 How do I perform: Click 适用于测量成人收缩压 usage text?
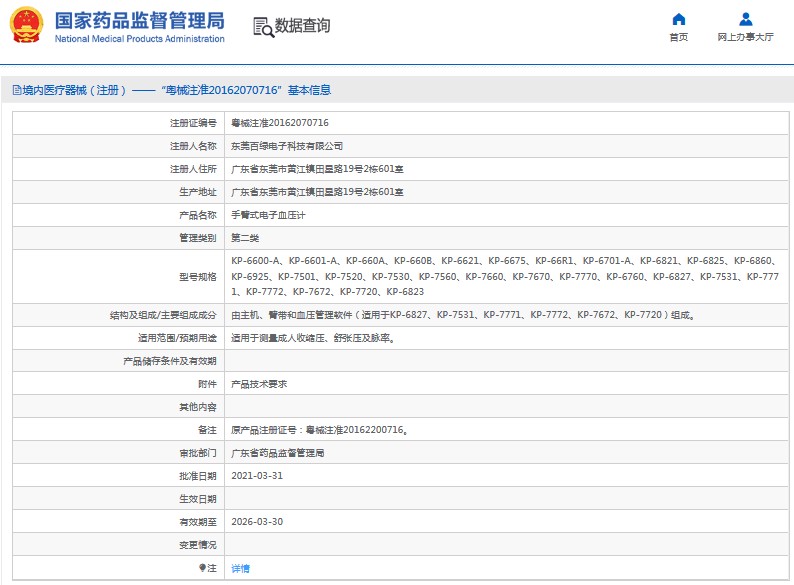tap(313, 338)
